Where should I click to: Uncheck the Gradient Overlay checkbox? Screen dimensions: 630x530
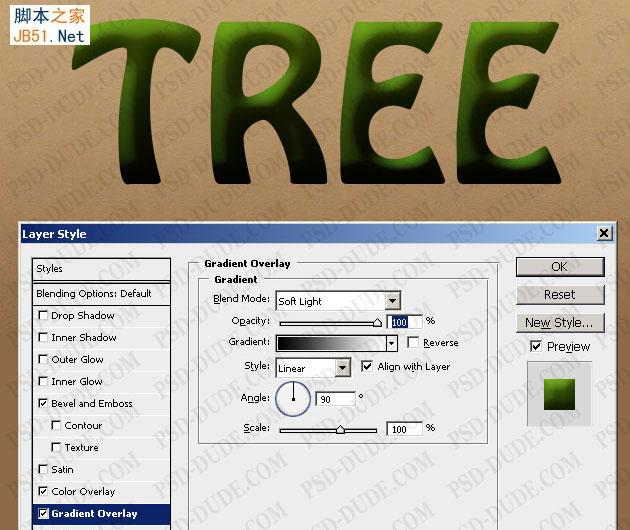43,513
